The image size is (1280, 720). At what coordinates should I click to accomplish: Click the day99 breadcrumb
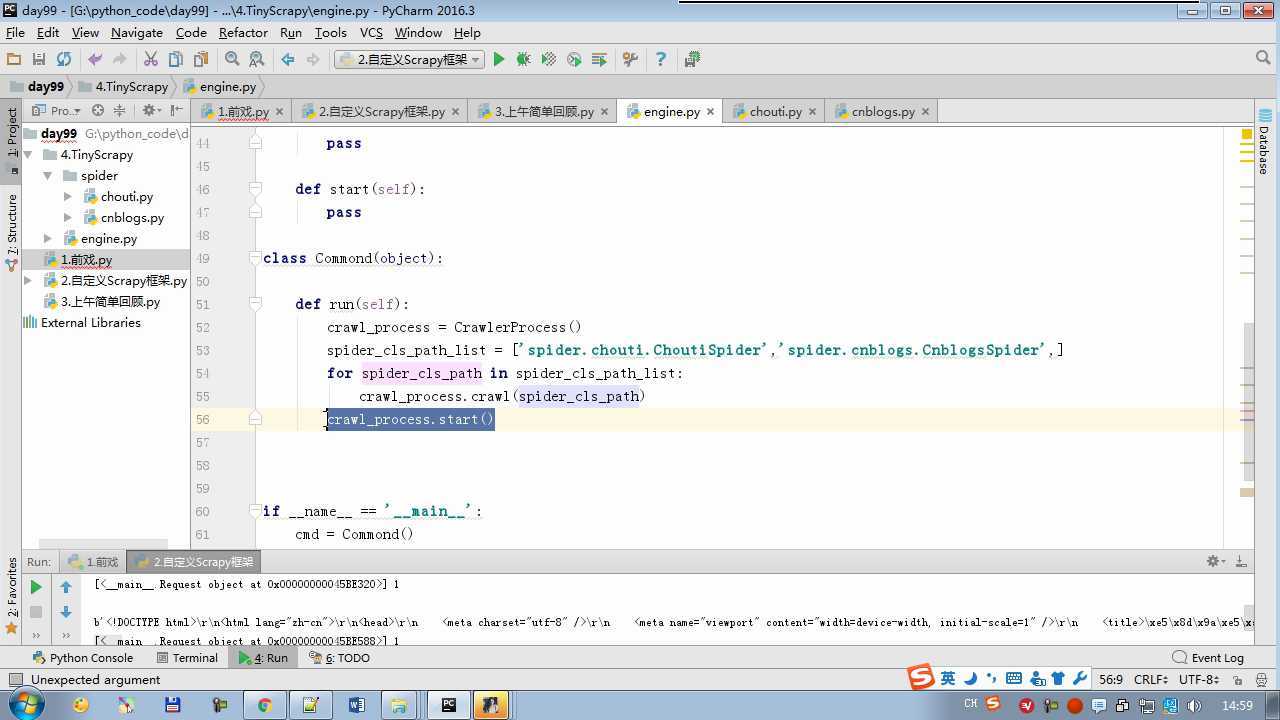pyautogui.click(x=37, y=87)
